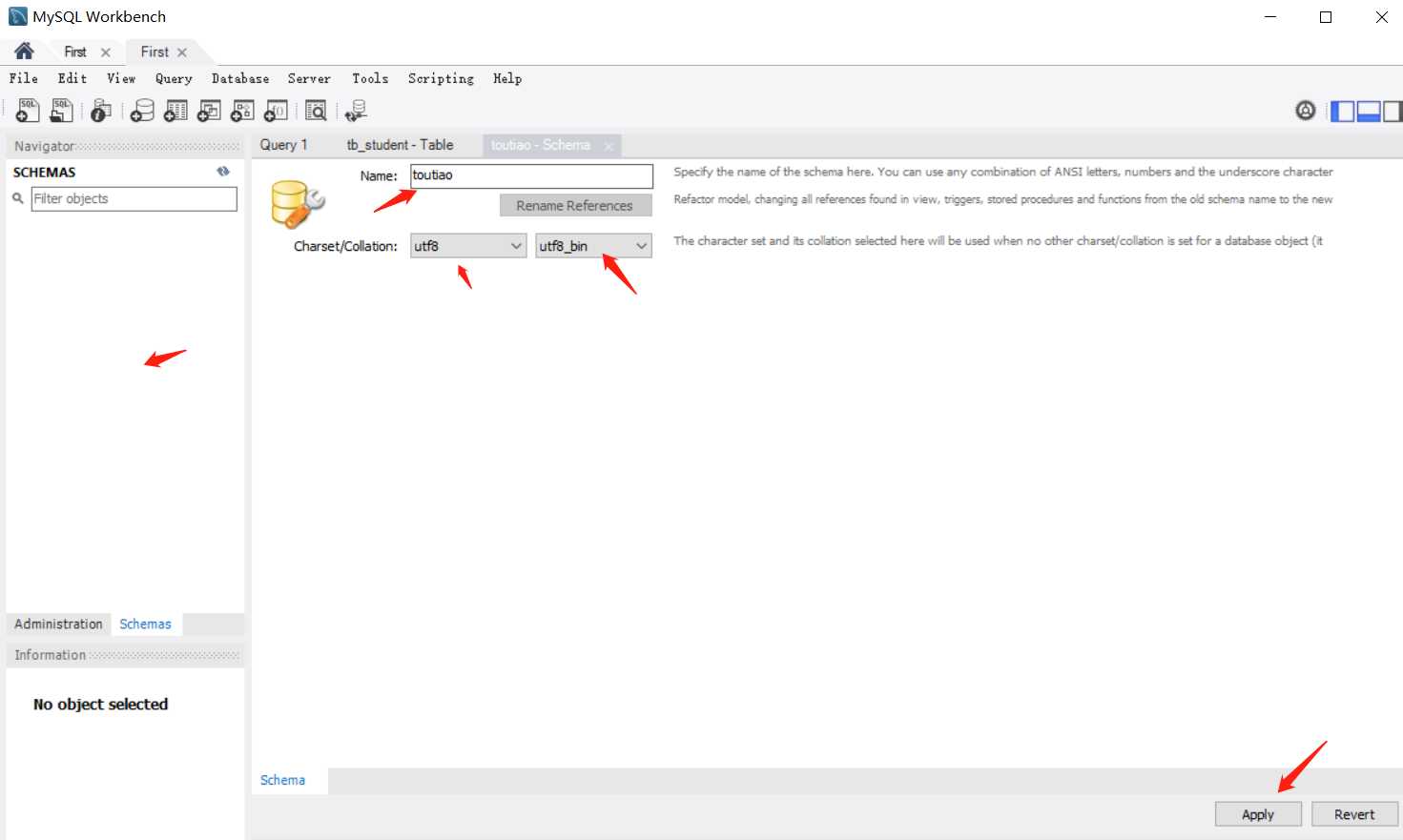Create a new view toolbar icon

point(209,111)
